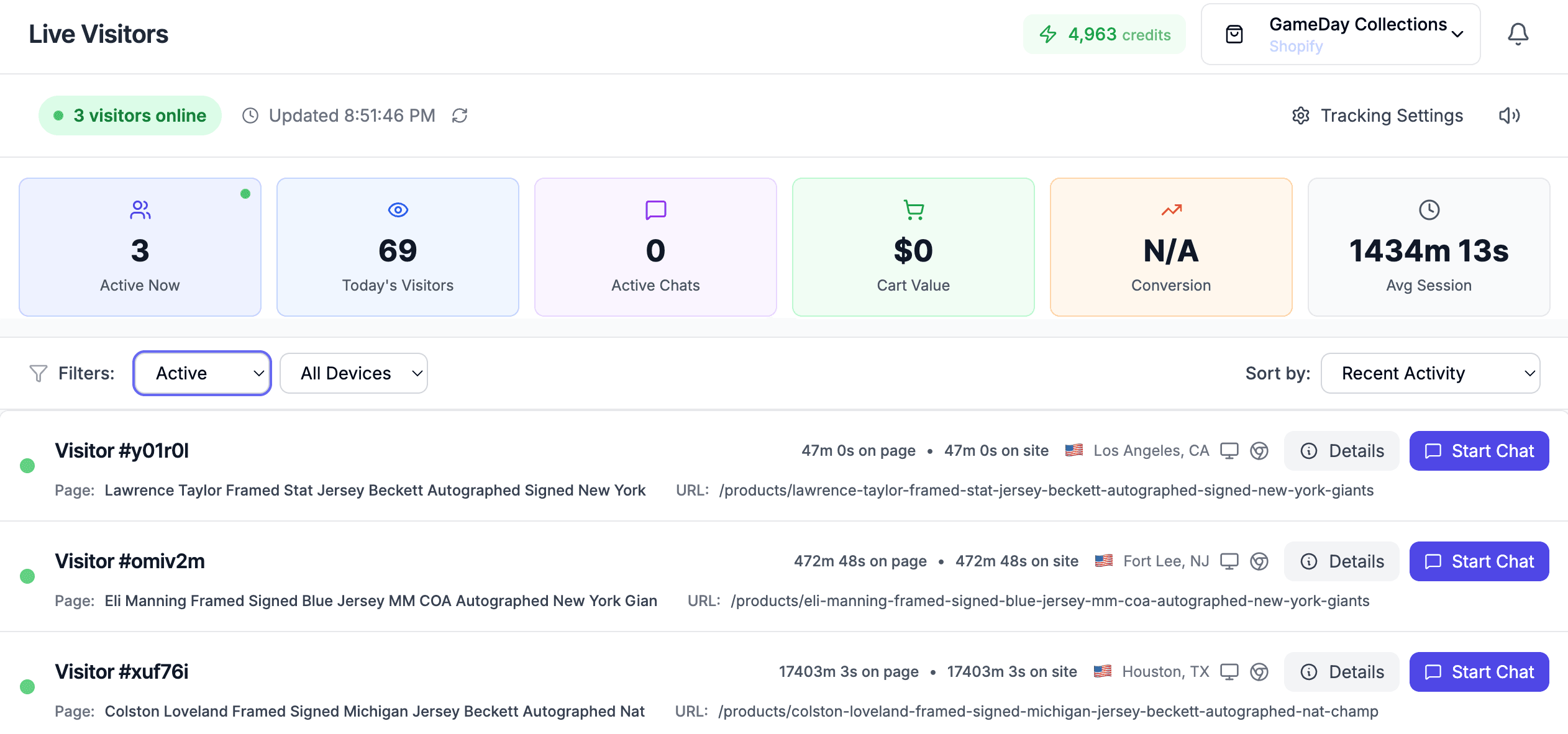The width and height of the screenshot is (1568, 734).
Task: Click the Lawrence Taylor Framed Stat Jersey page title
Action: click(x=375, y=491)
